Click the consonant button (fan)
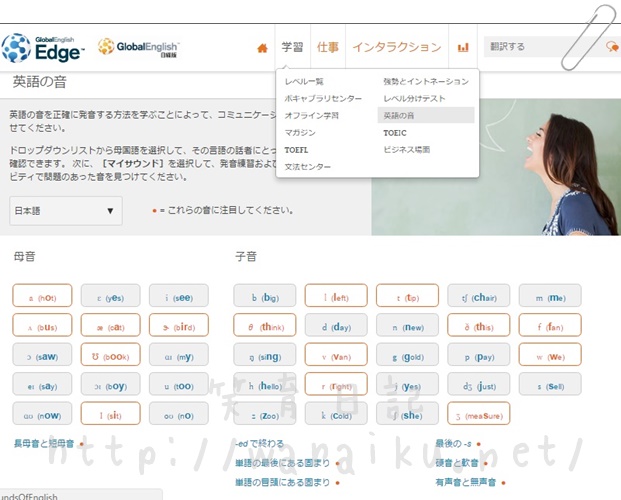The width and height of the screenshot is (621, 500). coord(550,325)
